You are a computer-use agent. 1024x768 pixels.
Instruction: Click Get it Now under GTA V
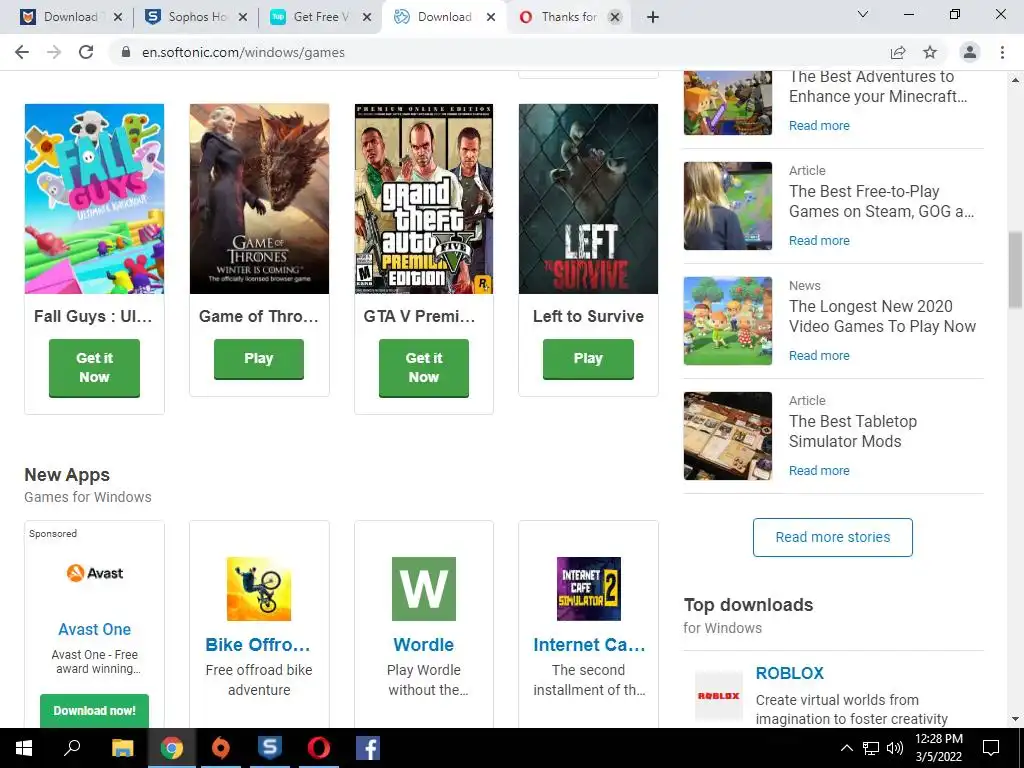coord(424,368)
